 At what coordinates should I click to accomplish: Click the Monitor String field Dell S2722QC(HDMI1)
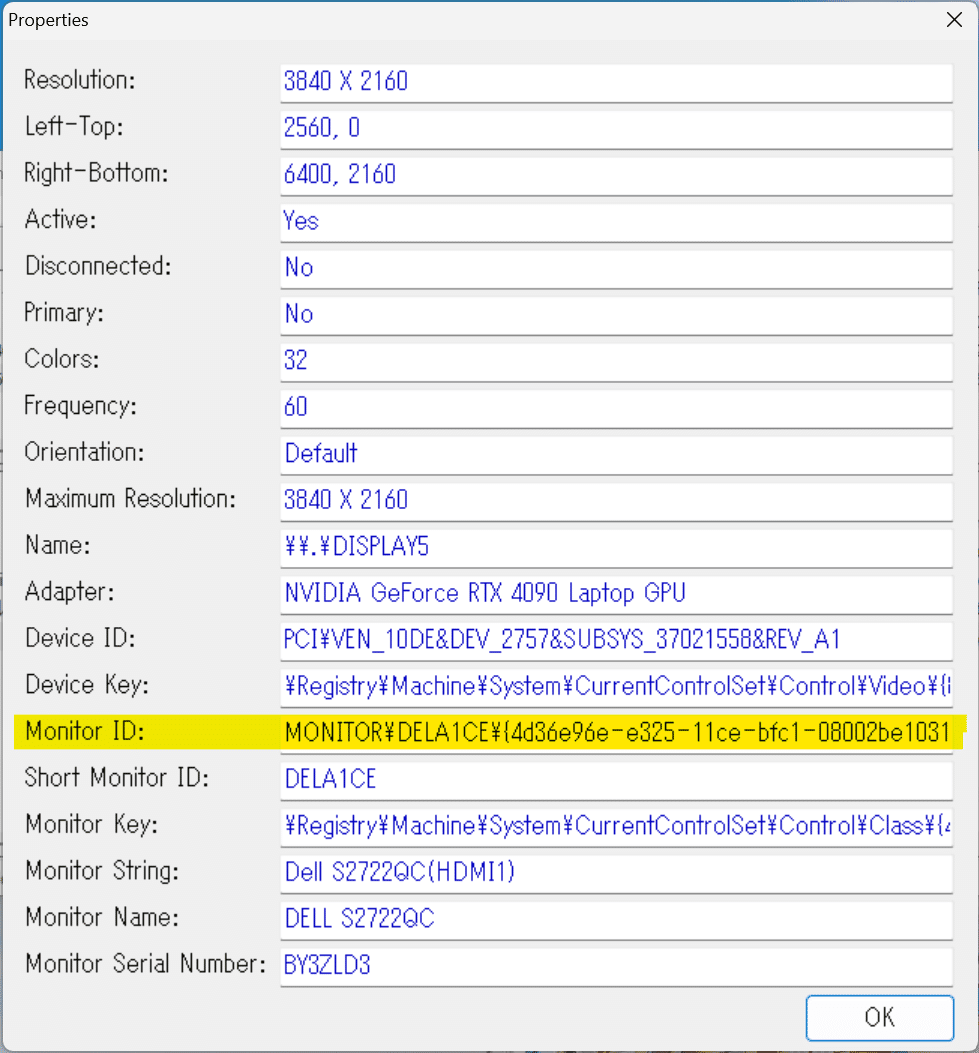tap(616, 874)
